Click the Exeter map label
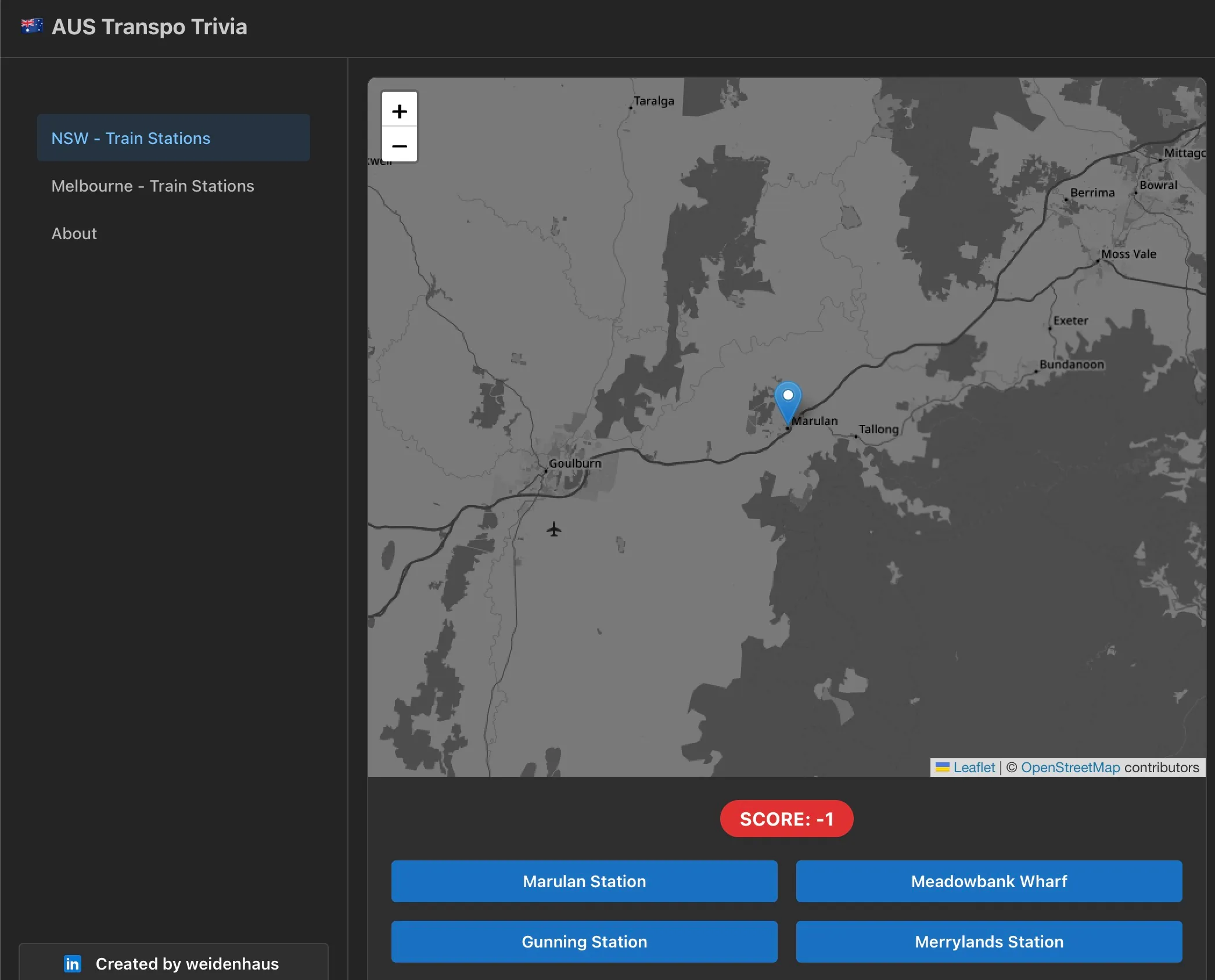This screenshot has width=1215, height=980. pos(1070,320)
